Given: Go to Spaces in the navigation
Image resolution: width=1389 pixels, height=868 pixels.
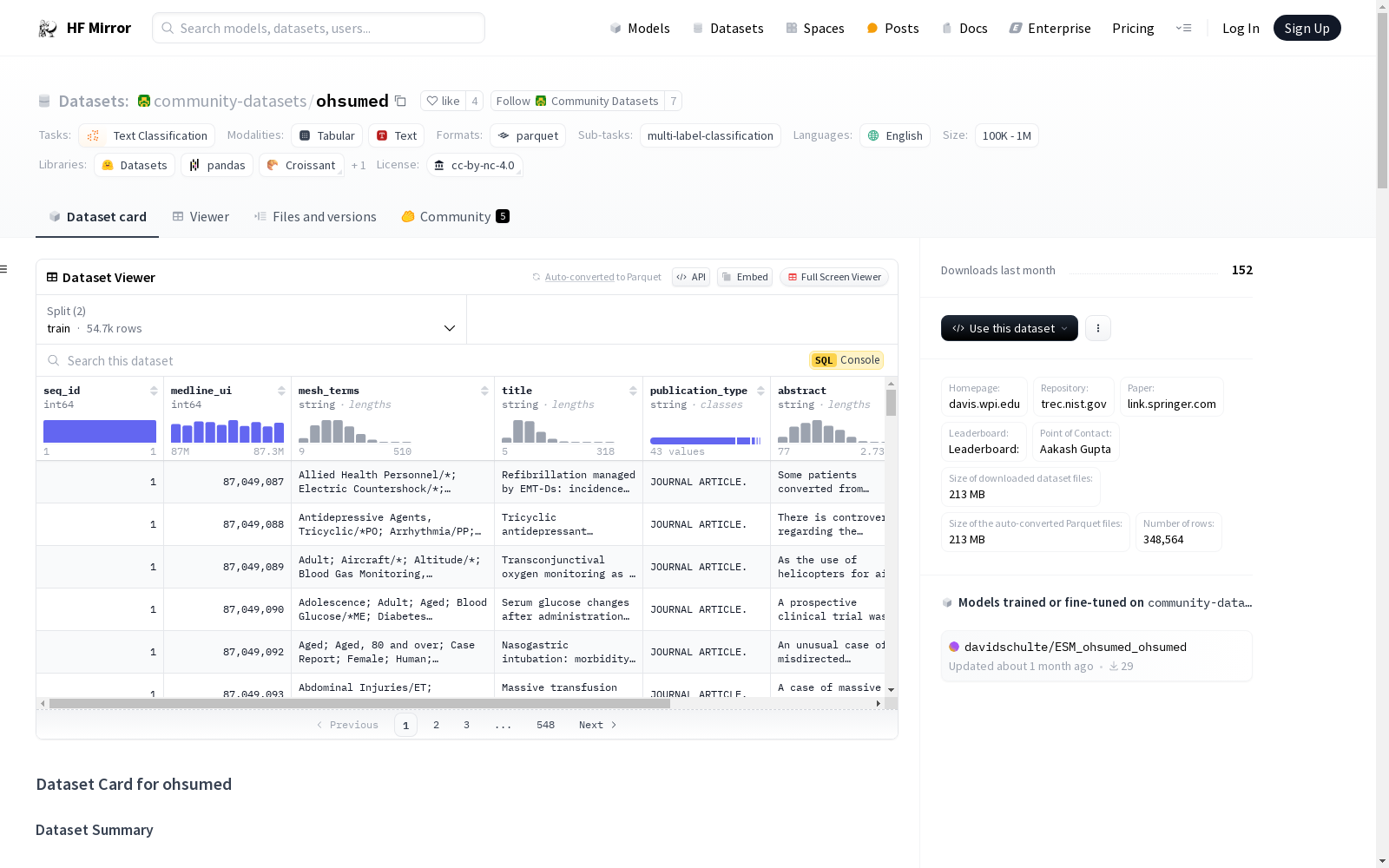Looking at the screenshot, I should [815, 28].
